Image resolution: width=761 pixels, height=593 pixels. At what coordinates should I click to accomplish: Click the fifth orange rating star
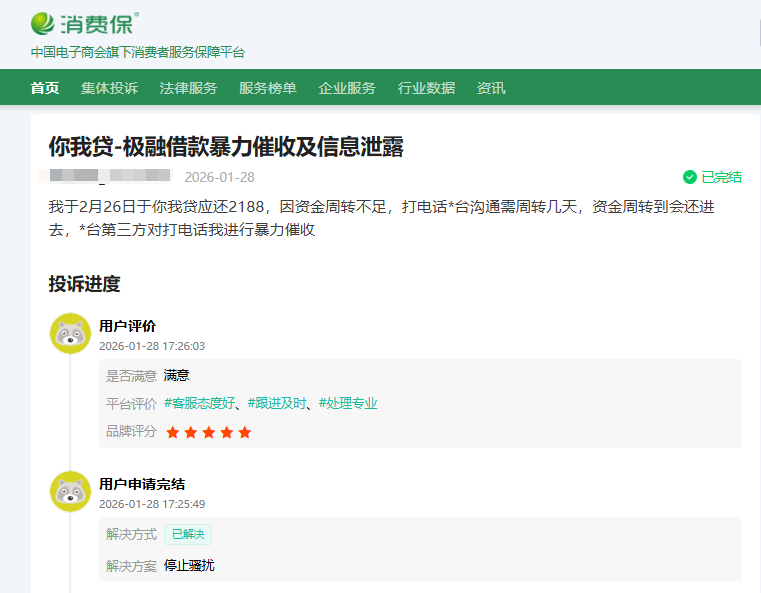245,432
